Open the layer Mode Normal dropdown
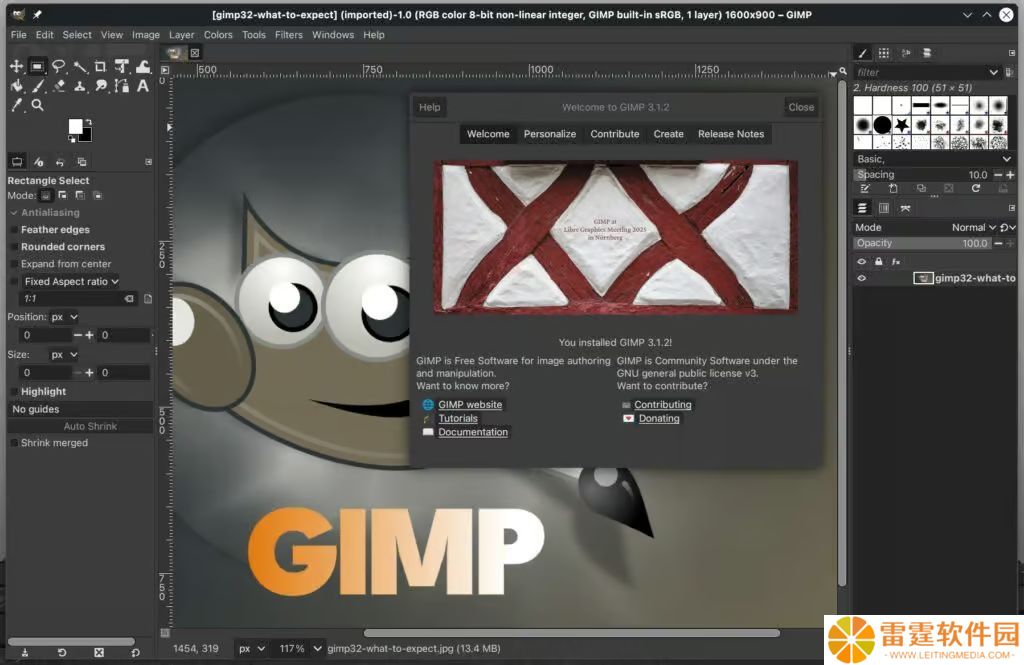Screen dimensions: 1024x665 973,227
